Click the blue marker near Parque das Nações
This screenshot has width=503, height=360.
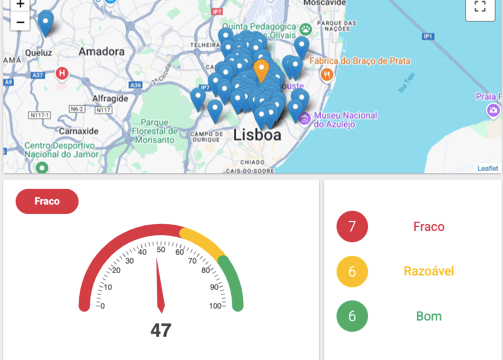click(x=302, y=48)
